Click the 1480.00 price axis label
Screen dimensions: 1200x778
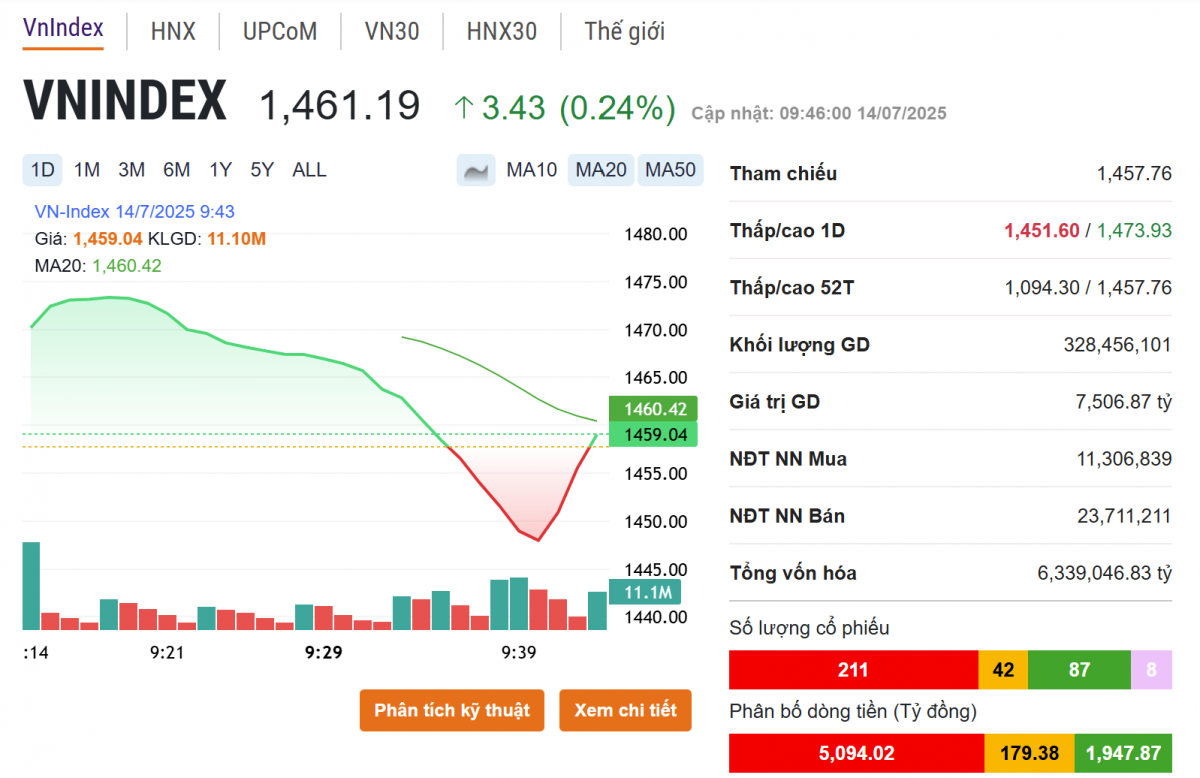655,234
